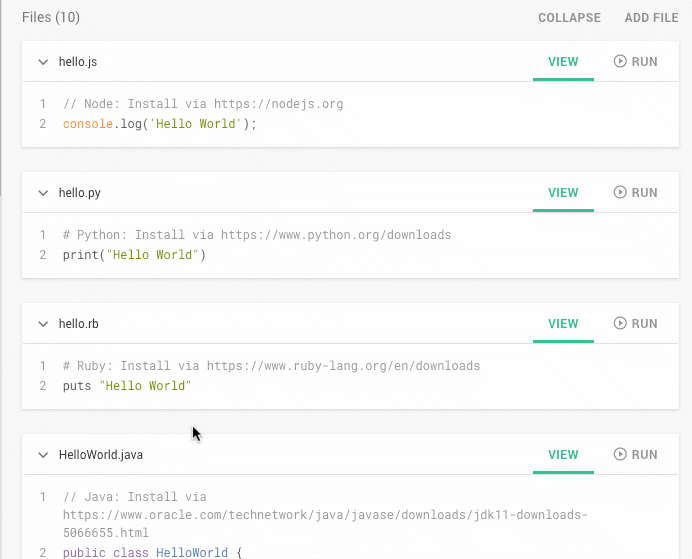Click the '// Java: Install via' comment line

click(x=325, y=514)
